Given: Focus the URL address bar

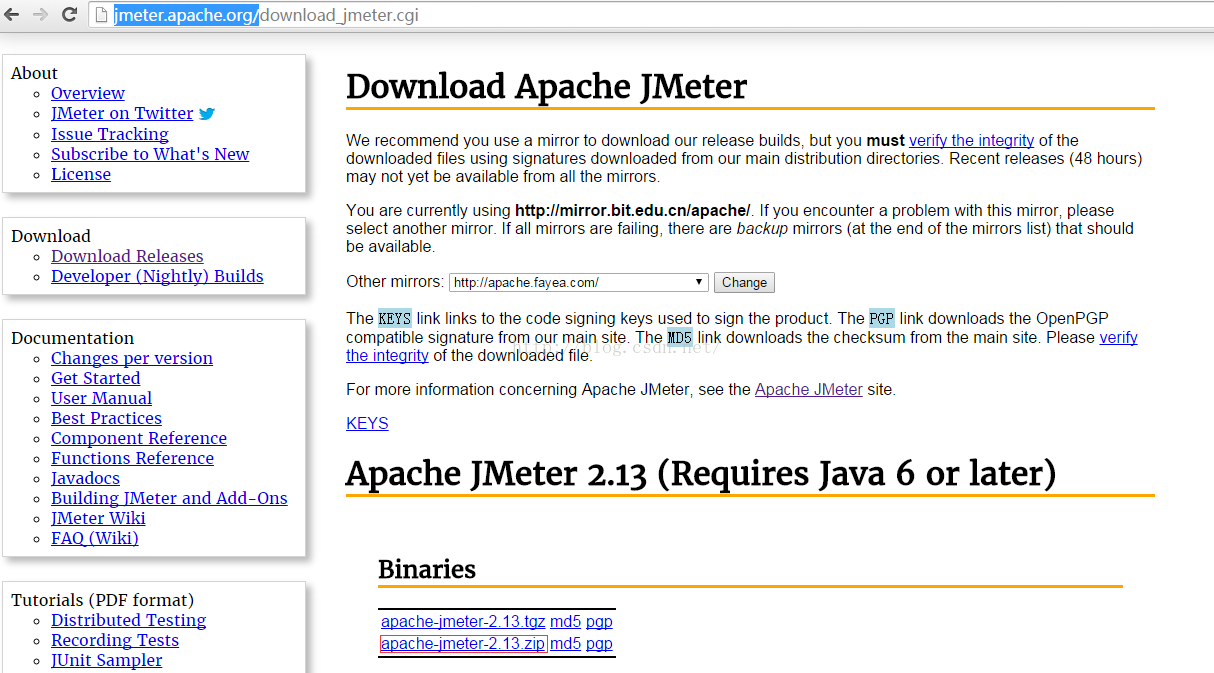Looking at the screenshot, I should (x=650, y=15).
